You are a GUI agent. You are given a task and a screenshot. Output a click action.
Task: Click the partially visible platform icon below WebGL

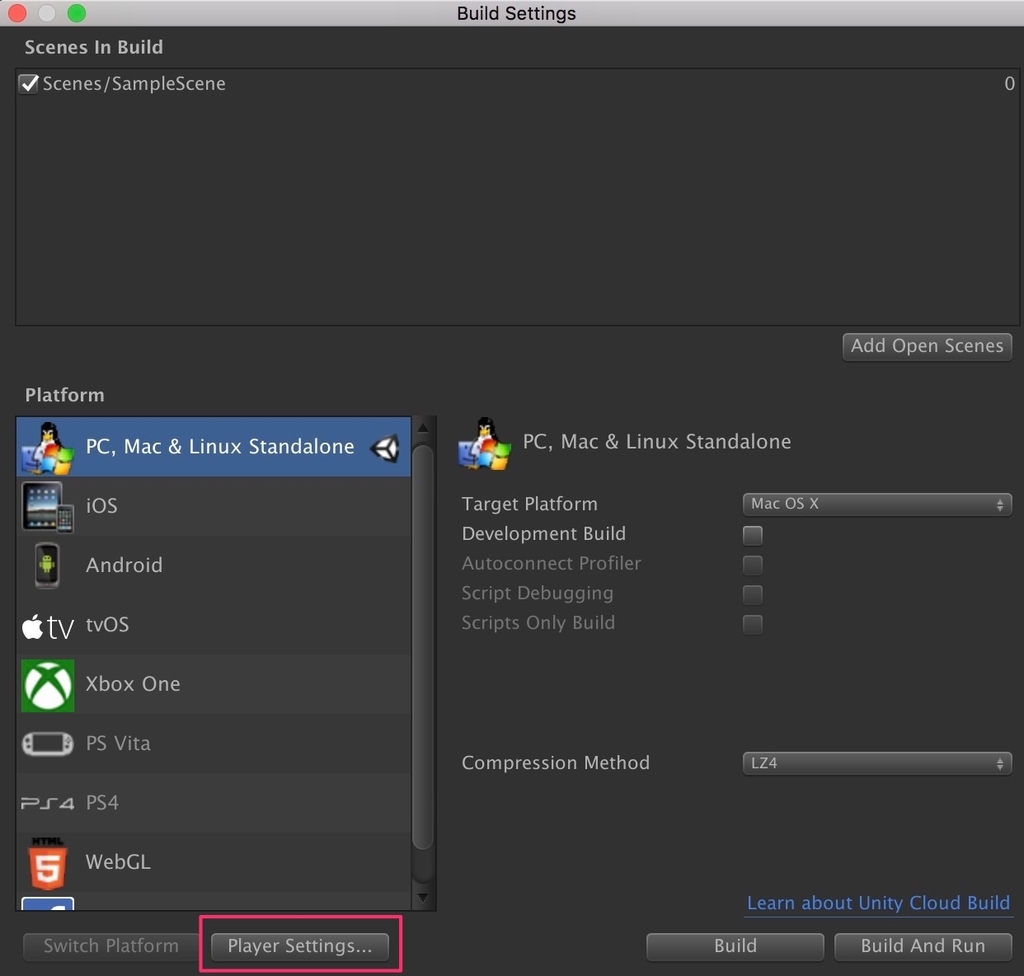[48, 903]
